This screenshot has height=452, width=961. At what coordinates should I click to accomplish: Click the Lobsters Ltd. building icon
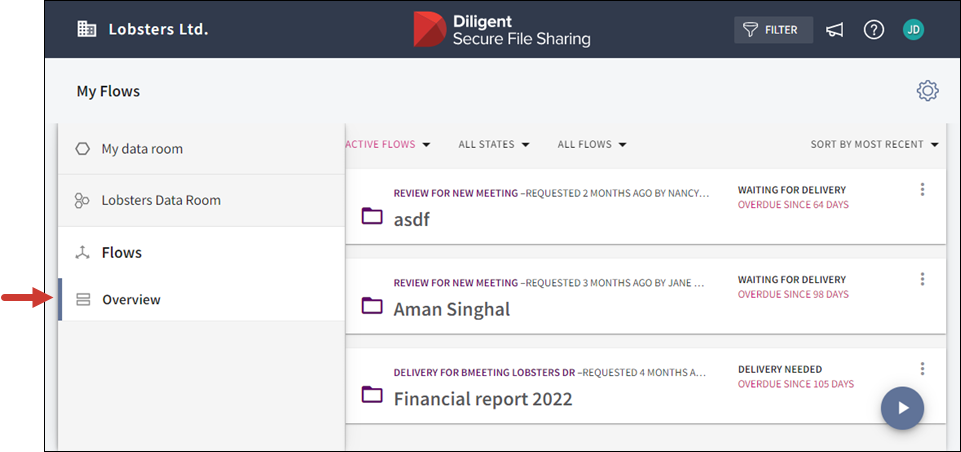87,29
